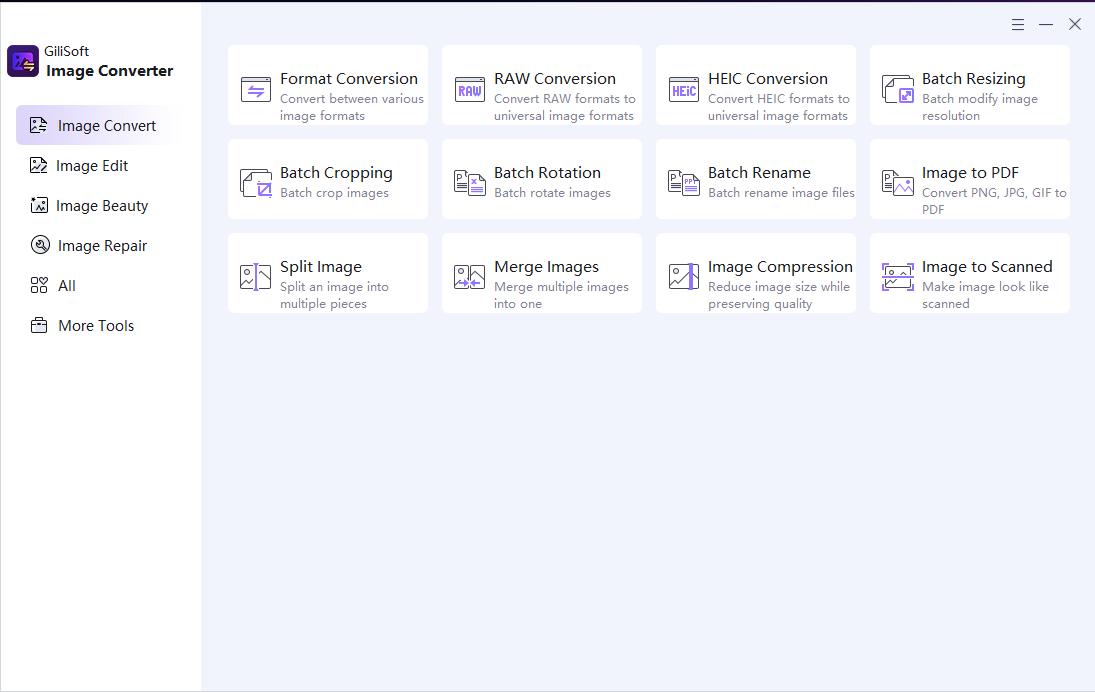This screenshot has width=1095, height=692.
Task: Click the RAW Conversion icon
Action: (469, 90)
